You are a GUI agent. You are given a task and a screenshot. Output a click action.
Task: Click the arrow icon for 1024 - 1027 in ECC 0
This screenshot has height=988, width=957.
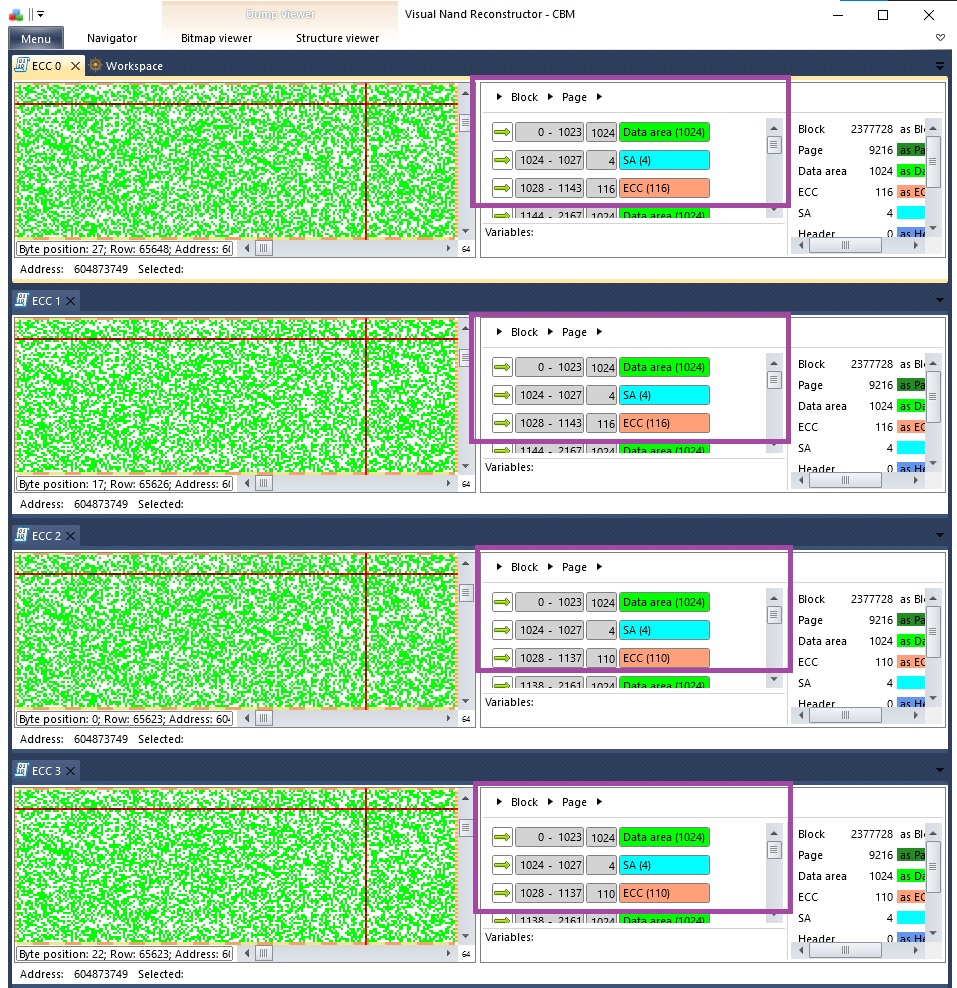coord(502,160)
